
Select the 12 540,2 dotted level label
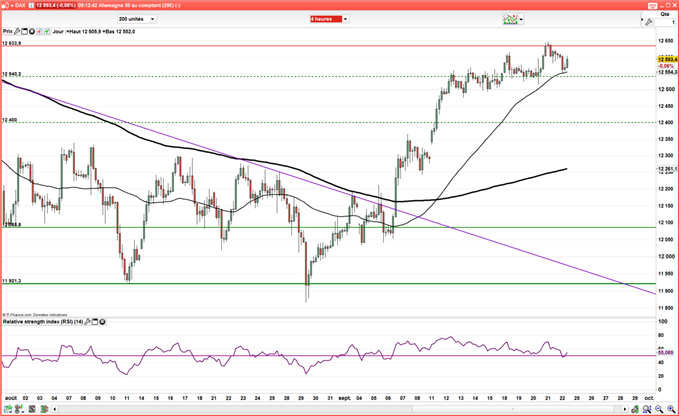click(x=12, y=74)
